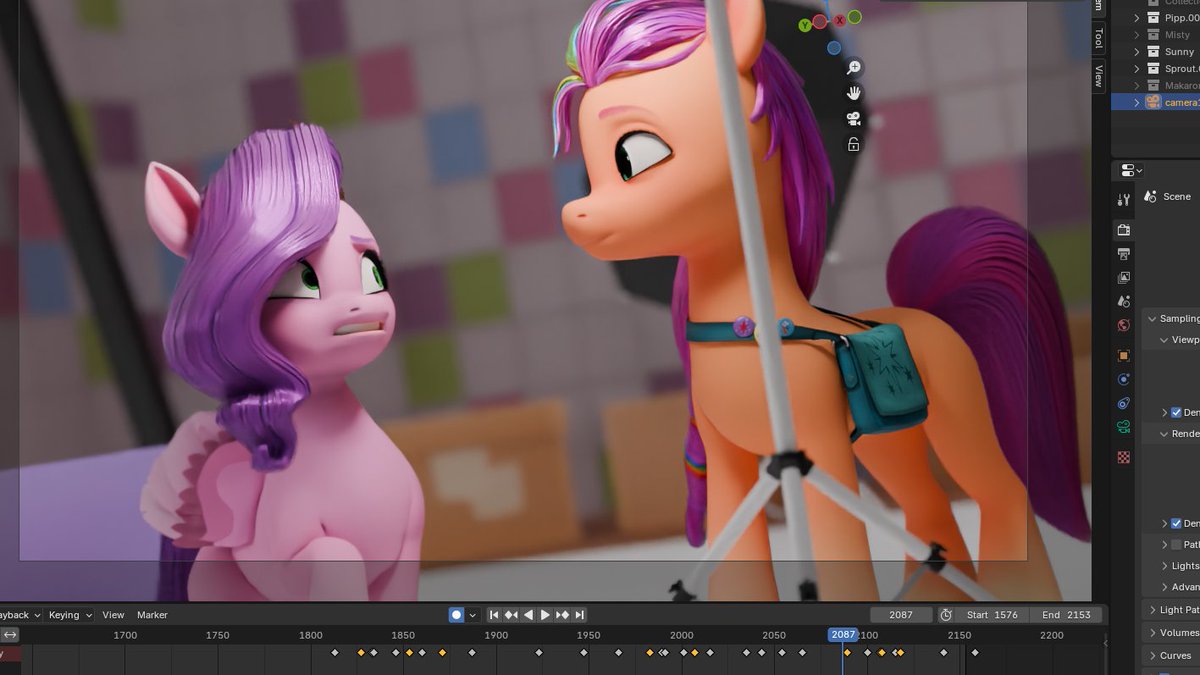Image resolution: width=1200 pixels, height=675 pixels.
Task: Toggle lock camera to view padlock
Action: (854, 144)
